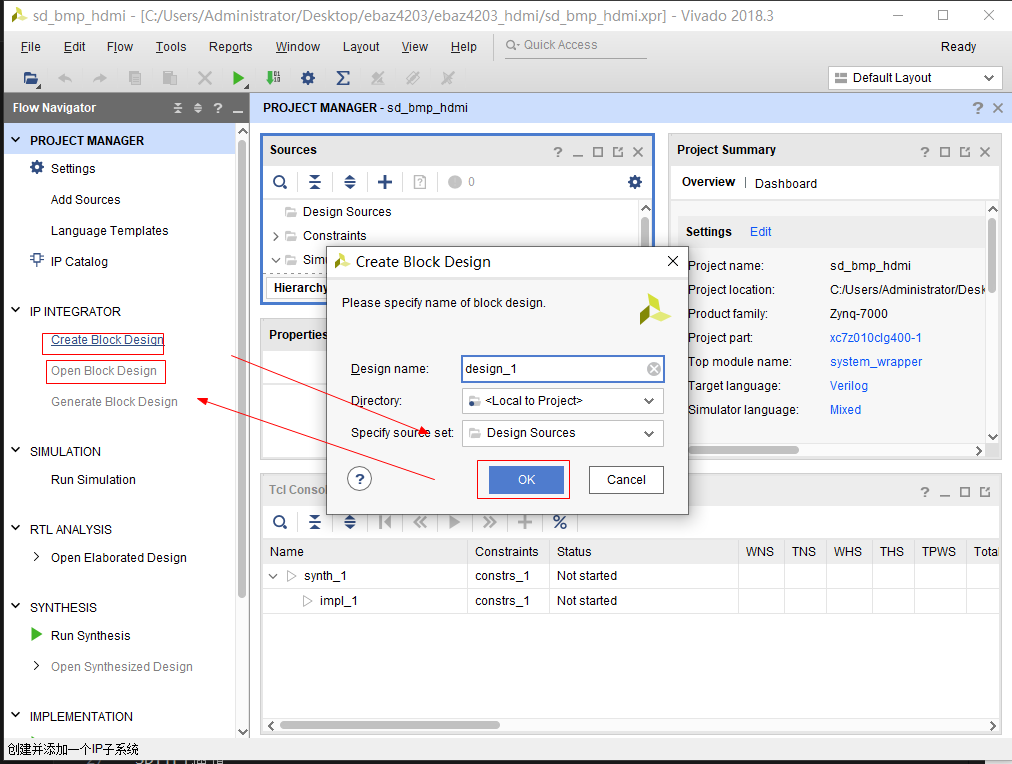Click Add Sources in Flow Navigator
Image resolution: width=1012 pixels, height=764 pixels.
85,199
